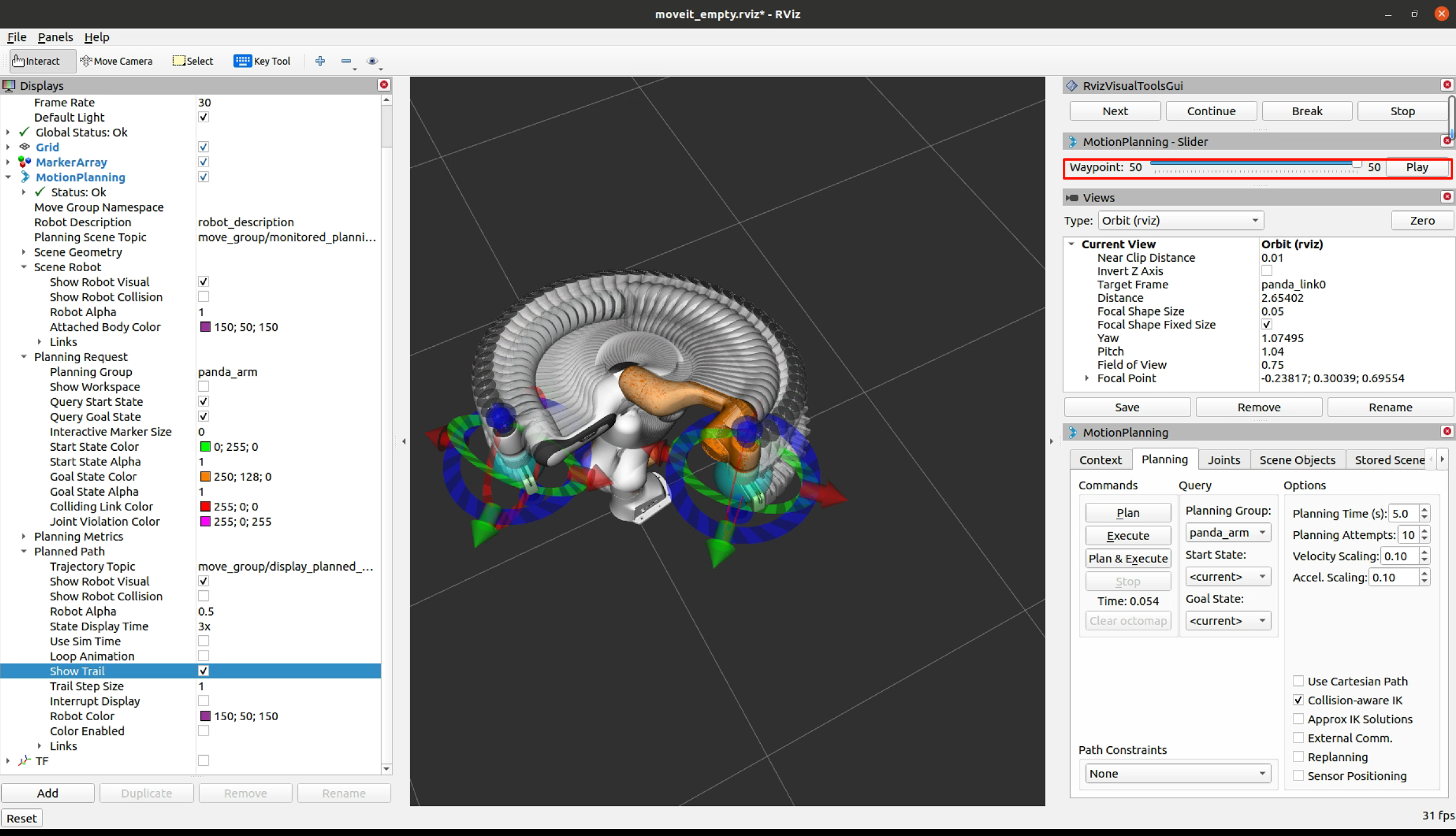The width and height of the screenshot is (1456, 836).
Task: Click the MarkerArray display icon
Action: (x=25, y=162)
